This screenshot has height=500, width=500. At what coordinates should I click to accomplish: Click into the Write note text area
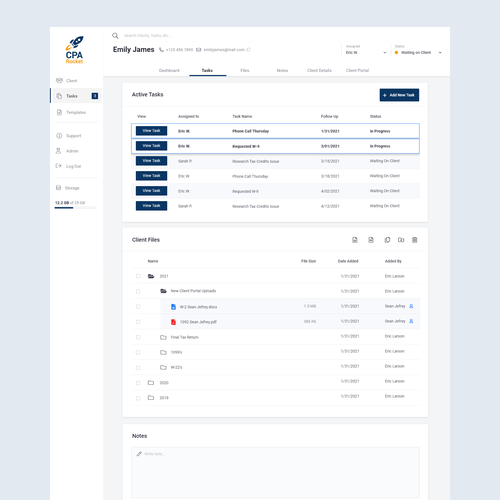tap(275, 473)
